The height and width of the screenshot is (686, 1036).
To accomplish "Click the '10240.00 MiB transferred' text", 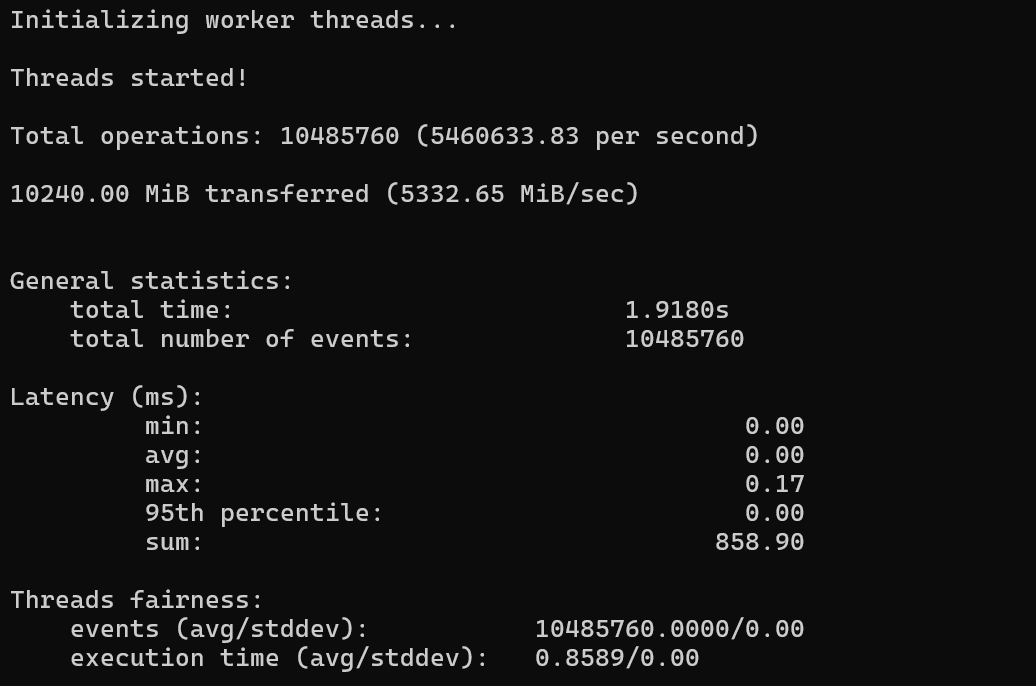I will pyautogui.click(x=190, y=194).
